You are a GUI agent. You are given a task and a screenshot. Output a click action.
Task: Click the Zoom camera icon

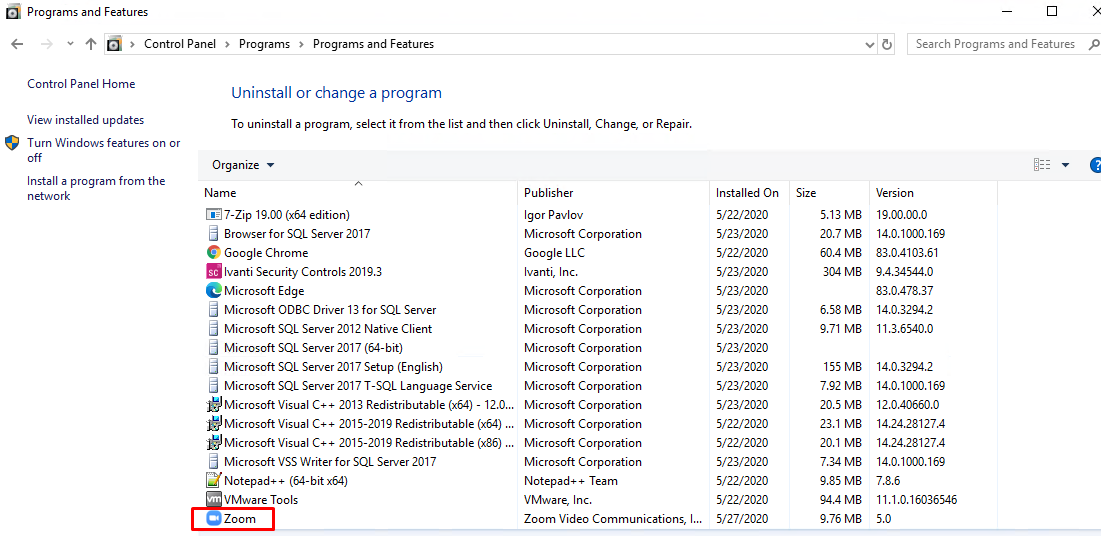point(213,519)
